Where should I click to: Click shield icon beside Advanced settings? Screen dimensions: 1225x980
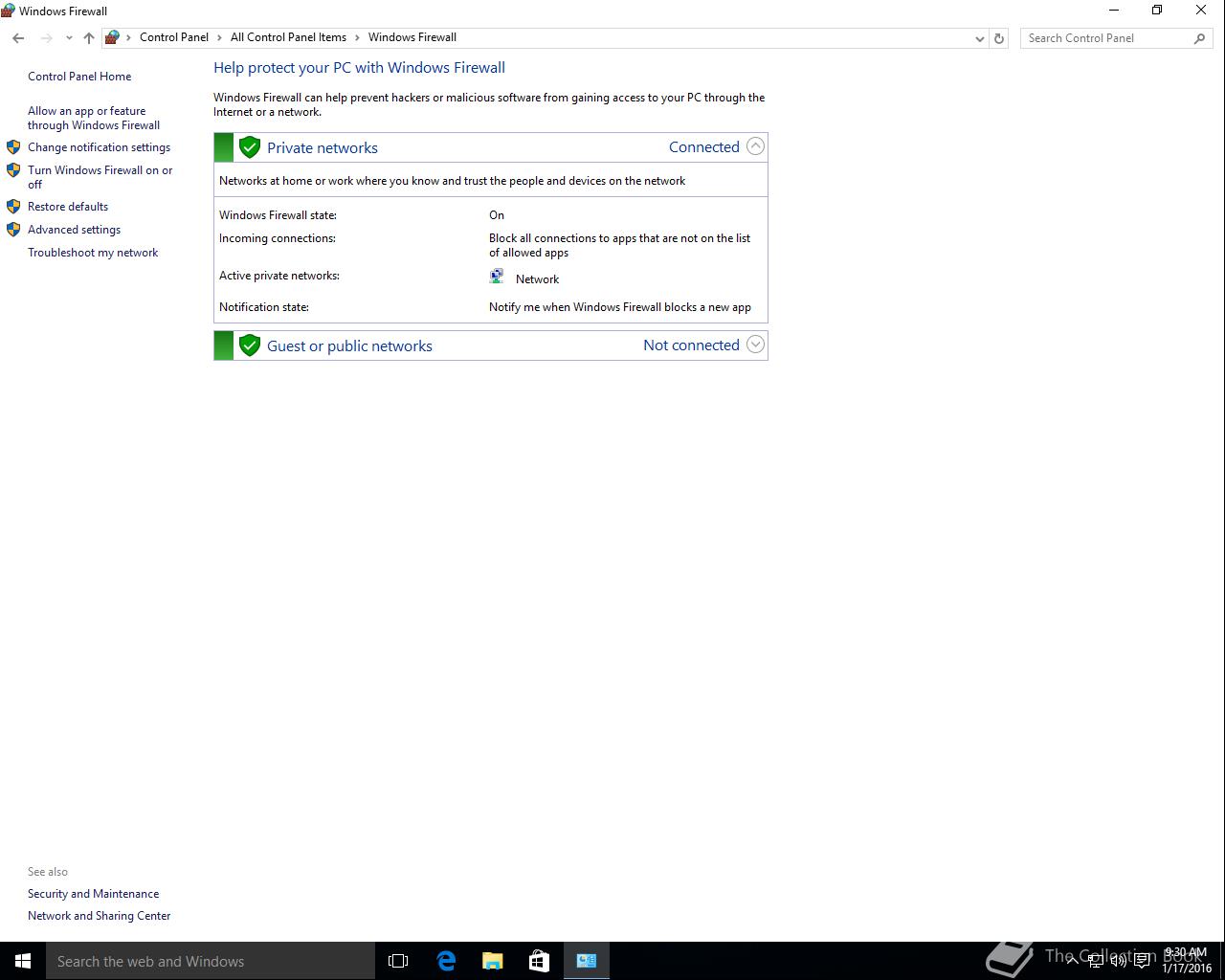[13, 230]
